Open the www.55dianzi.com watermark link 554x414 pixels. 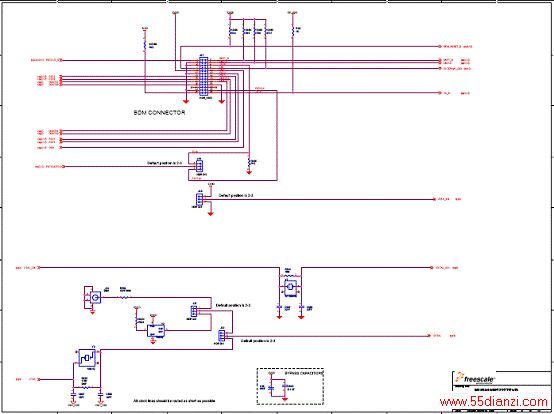point(494,402)
